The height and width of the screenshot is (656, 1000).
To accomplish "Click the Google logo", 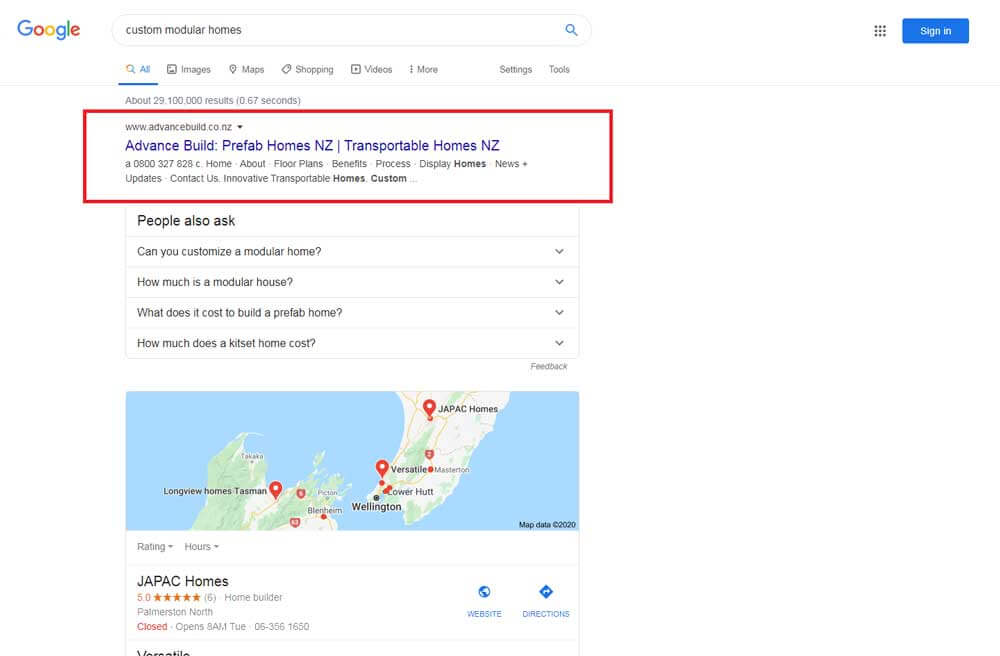I will click(x=48, y=30).
